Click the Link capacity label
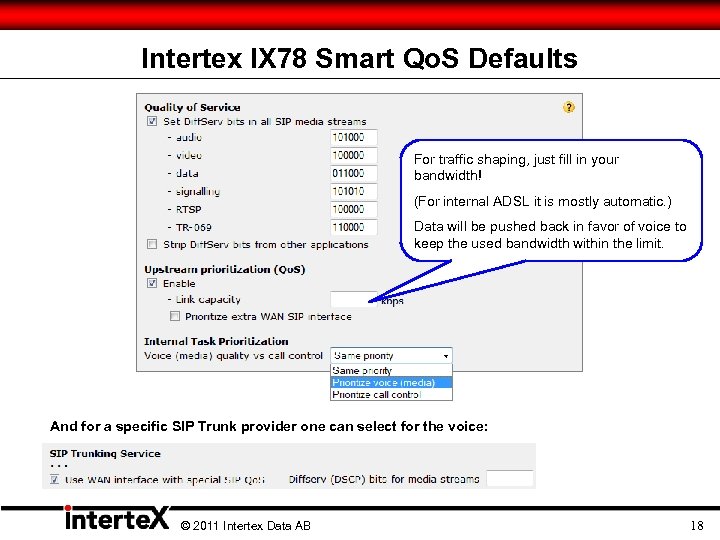Viewport: 720px width, 540px height. pyautogui.click(x=208, y=300)
